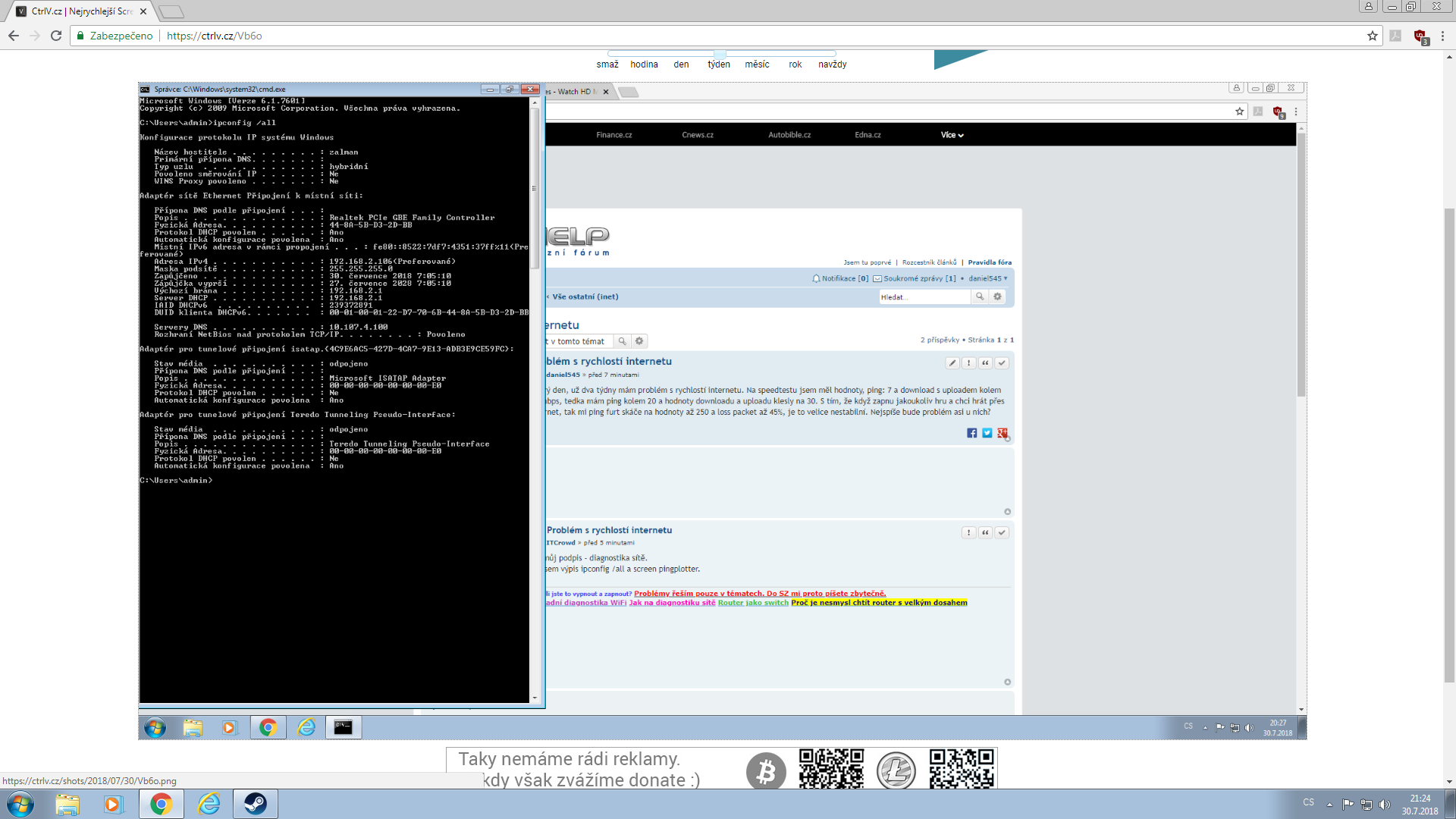Open the Windows Start menu orb

tap(20, 804)
